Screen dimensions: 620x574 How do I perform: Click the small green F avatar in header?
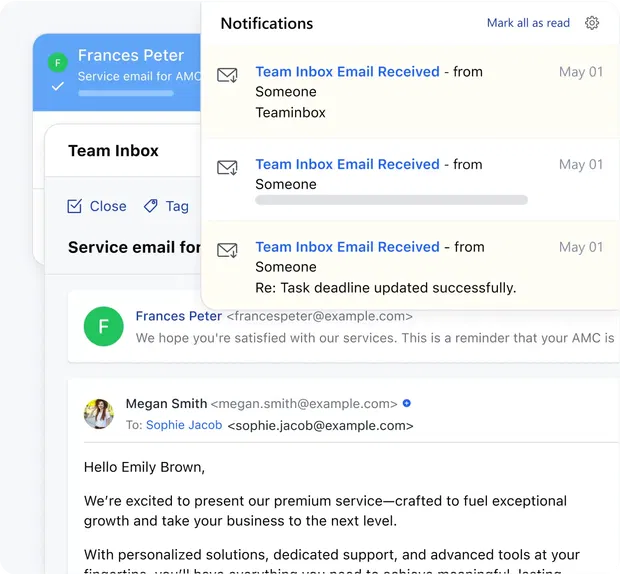tap(58, 62)
